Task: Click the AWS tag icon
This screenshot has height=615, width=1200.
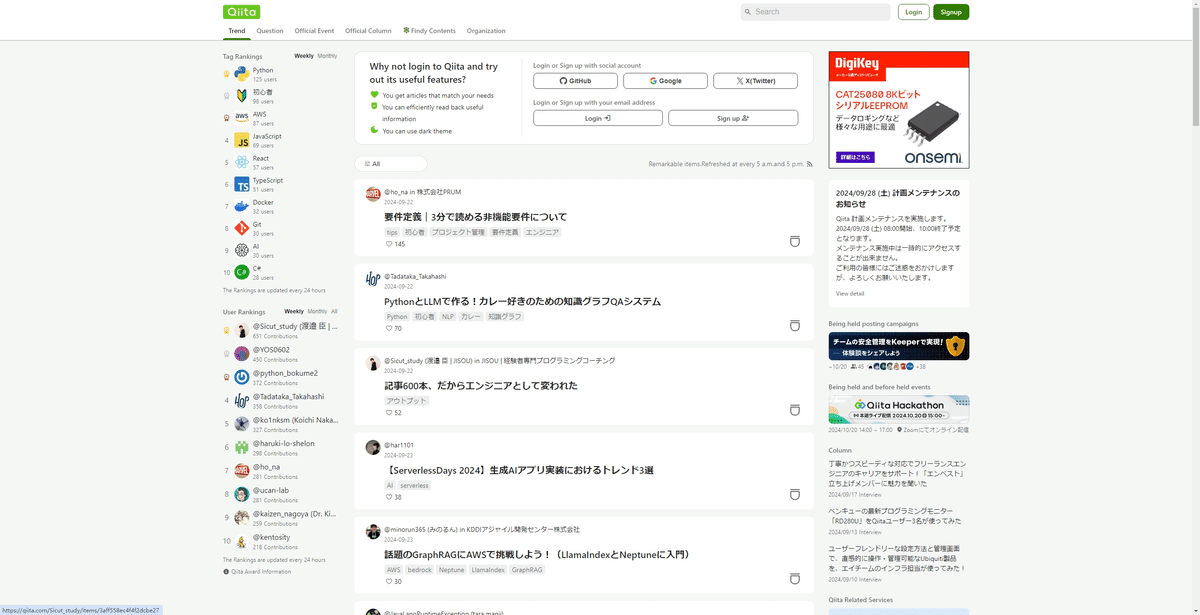Action: click(x=242, y=118)
